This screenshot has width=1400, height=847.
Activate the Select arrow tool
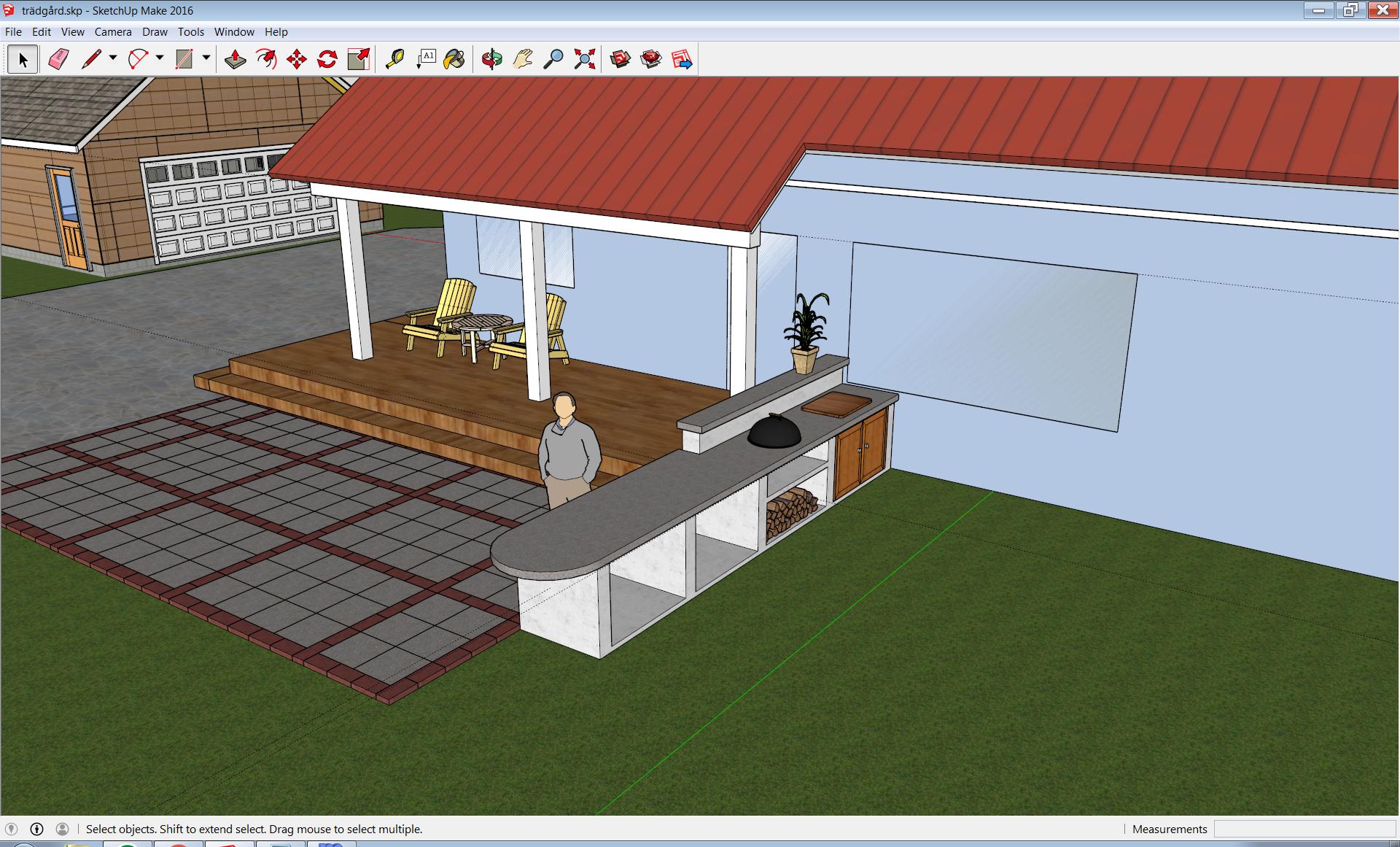pos(23,59)
